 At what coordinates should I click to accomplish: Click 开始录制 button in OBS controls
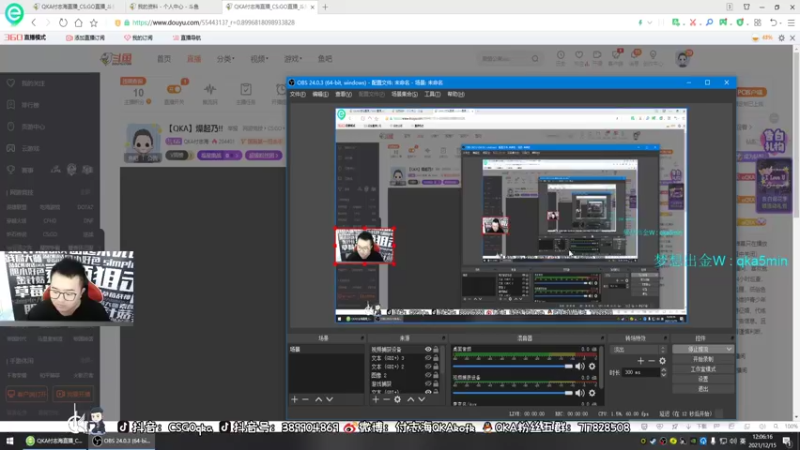pos(703,359)
